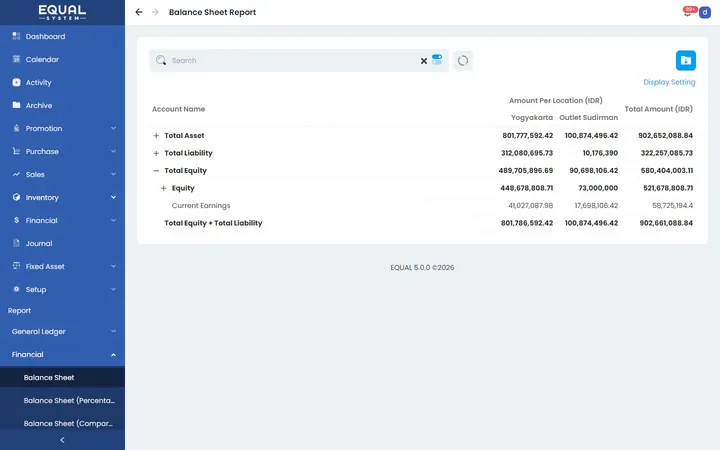The image size is (720, 450).
Task: Select Balance Sheet report item
Action: pyautogui.click(x=62, y=377)
